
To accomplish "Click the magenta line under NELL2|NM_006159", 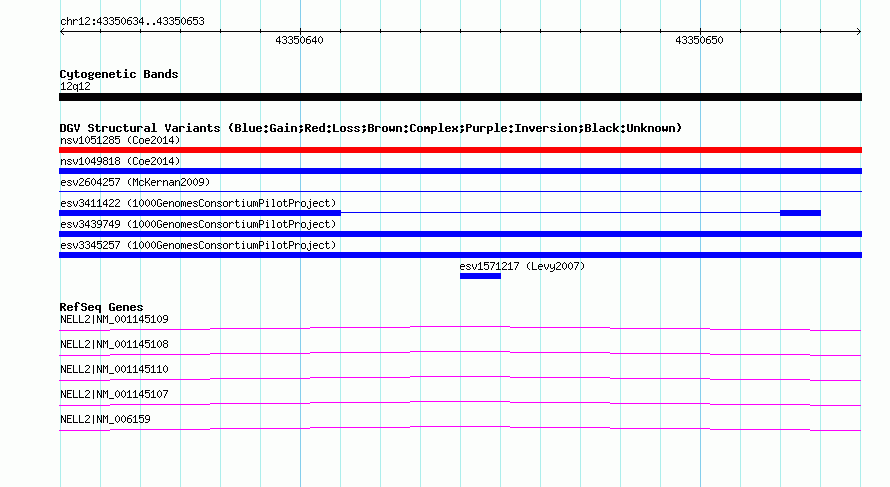I will tap(460, 427).
